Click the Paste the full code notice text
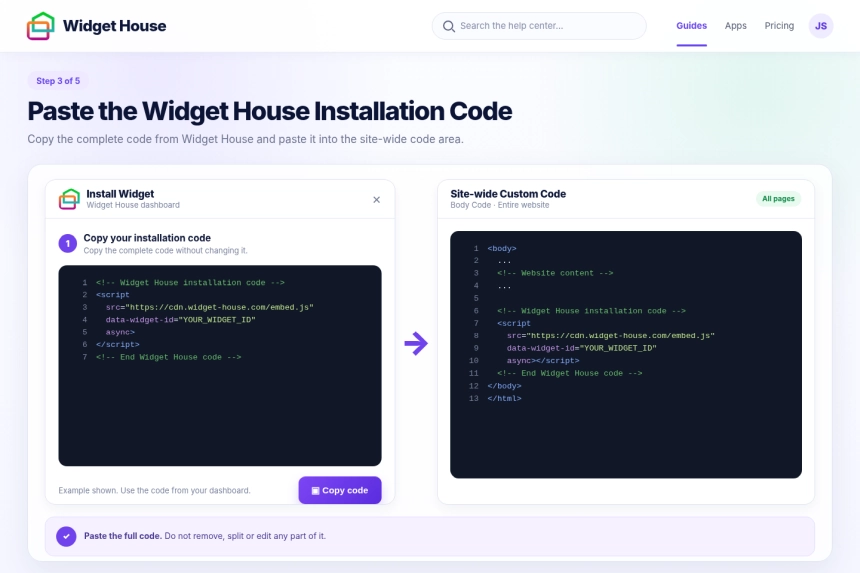Screen dimensions: 860x573 pos(205,536)
